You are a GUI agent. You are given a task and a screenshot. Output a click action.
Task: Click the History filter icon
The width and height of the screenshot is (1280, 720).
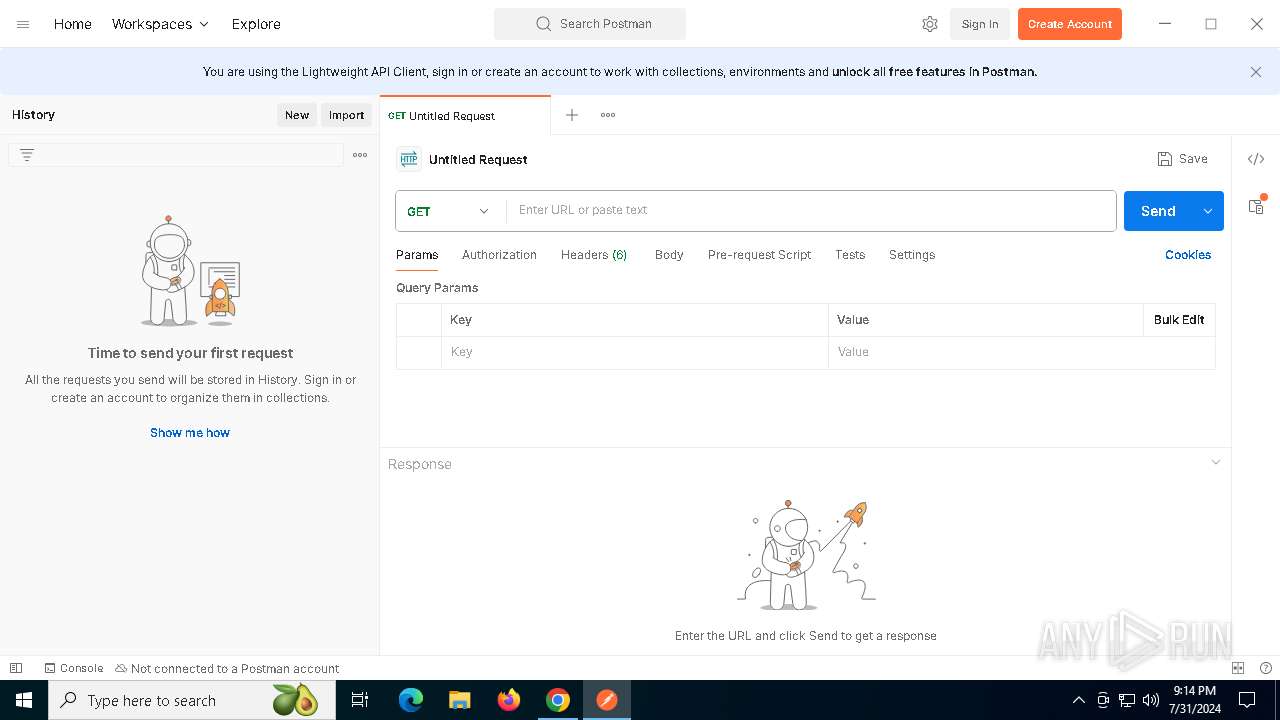27,155
